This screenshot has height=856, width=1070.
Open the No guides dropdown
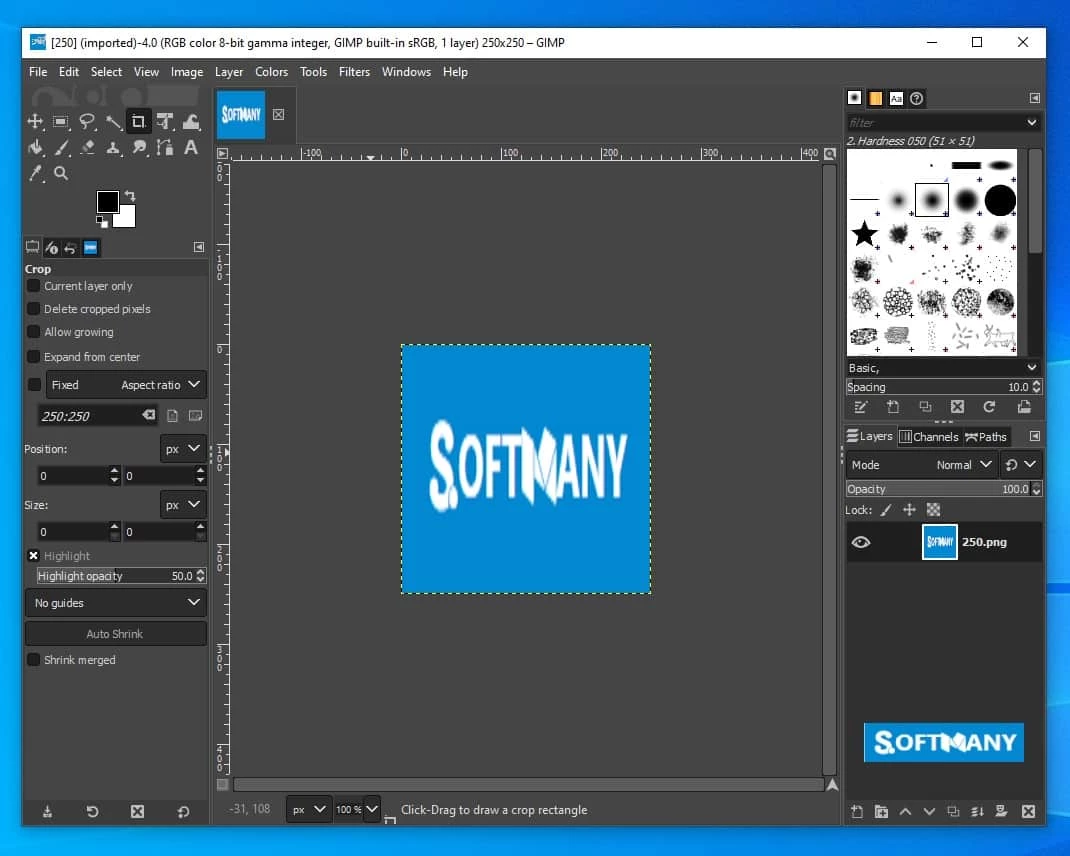(115, 603)
